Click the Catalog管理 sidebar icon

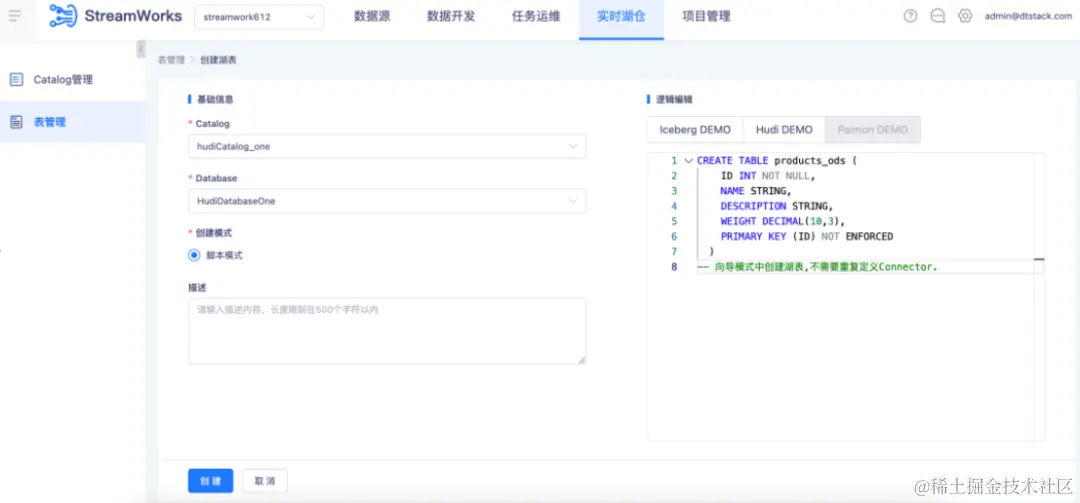(17, 80)
